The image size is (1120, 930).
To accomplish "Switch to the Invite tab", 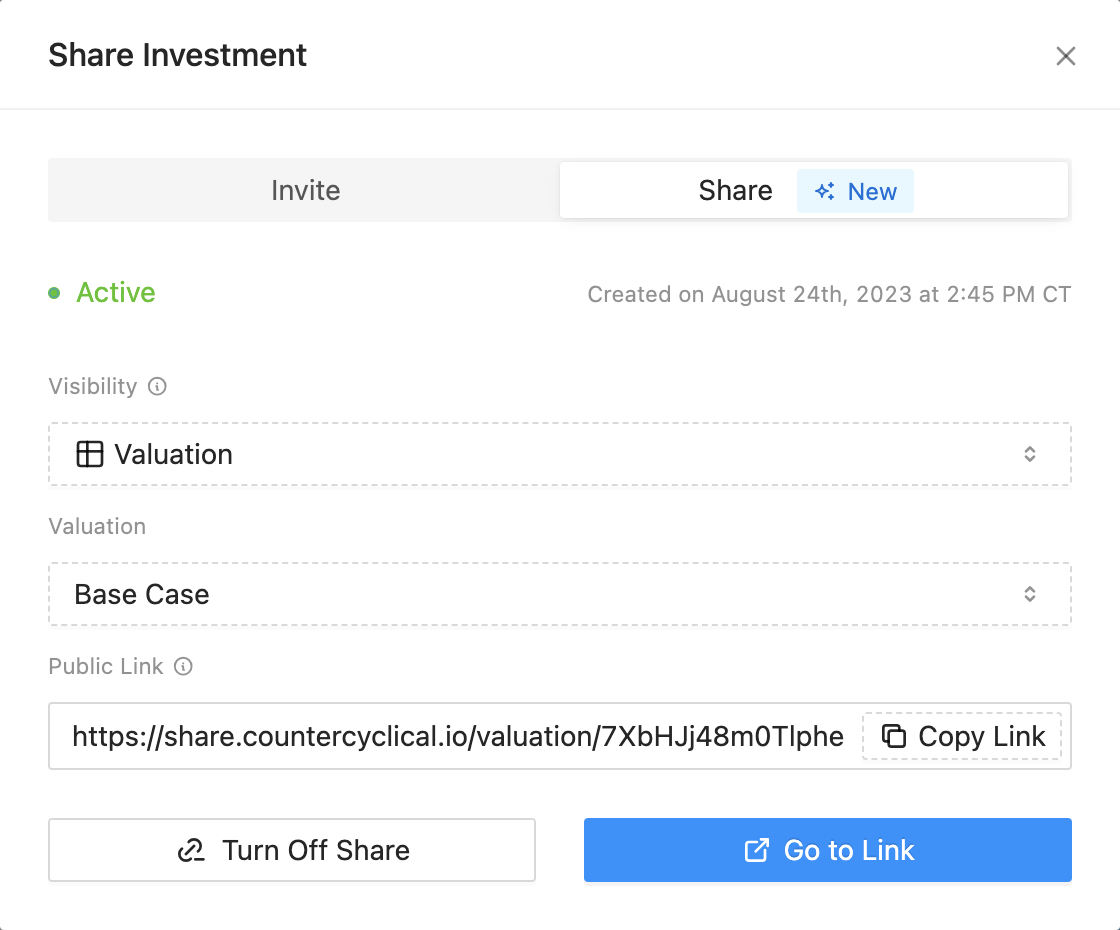I will 305,190.
